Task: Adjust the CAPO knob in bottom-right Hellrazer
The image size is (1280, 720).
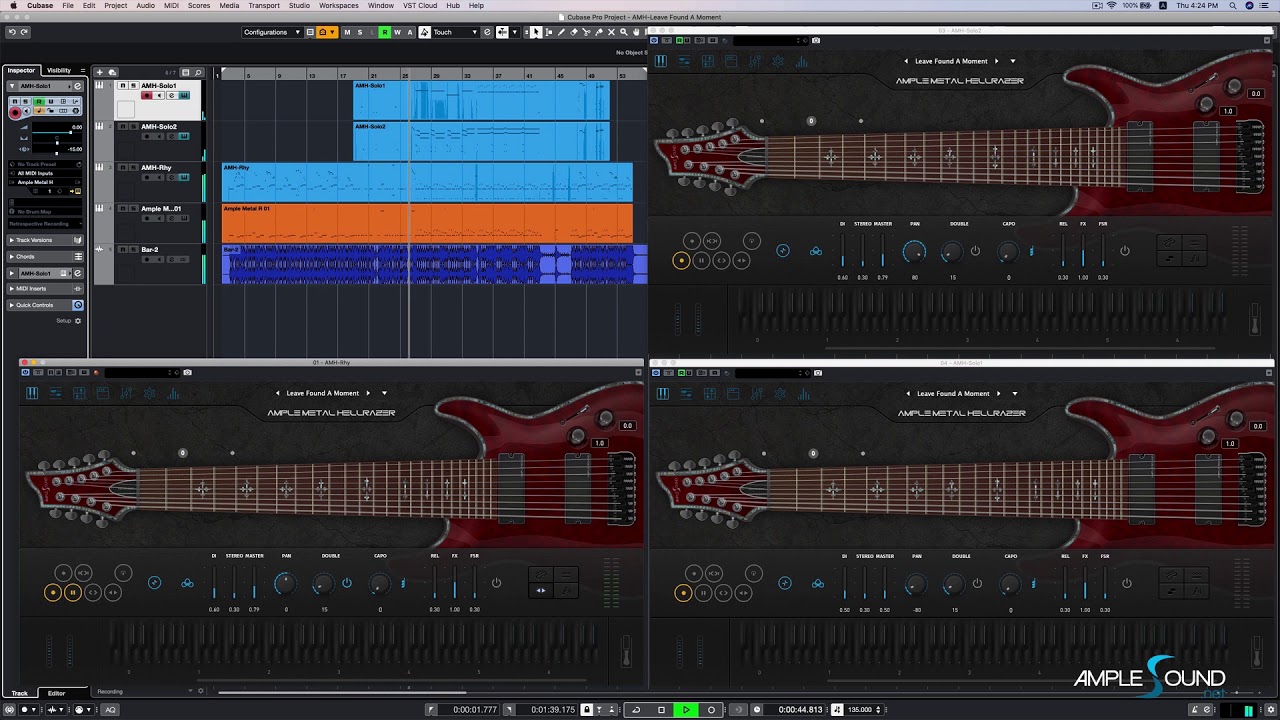Action: click(1010, 584)
